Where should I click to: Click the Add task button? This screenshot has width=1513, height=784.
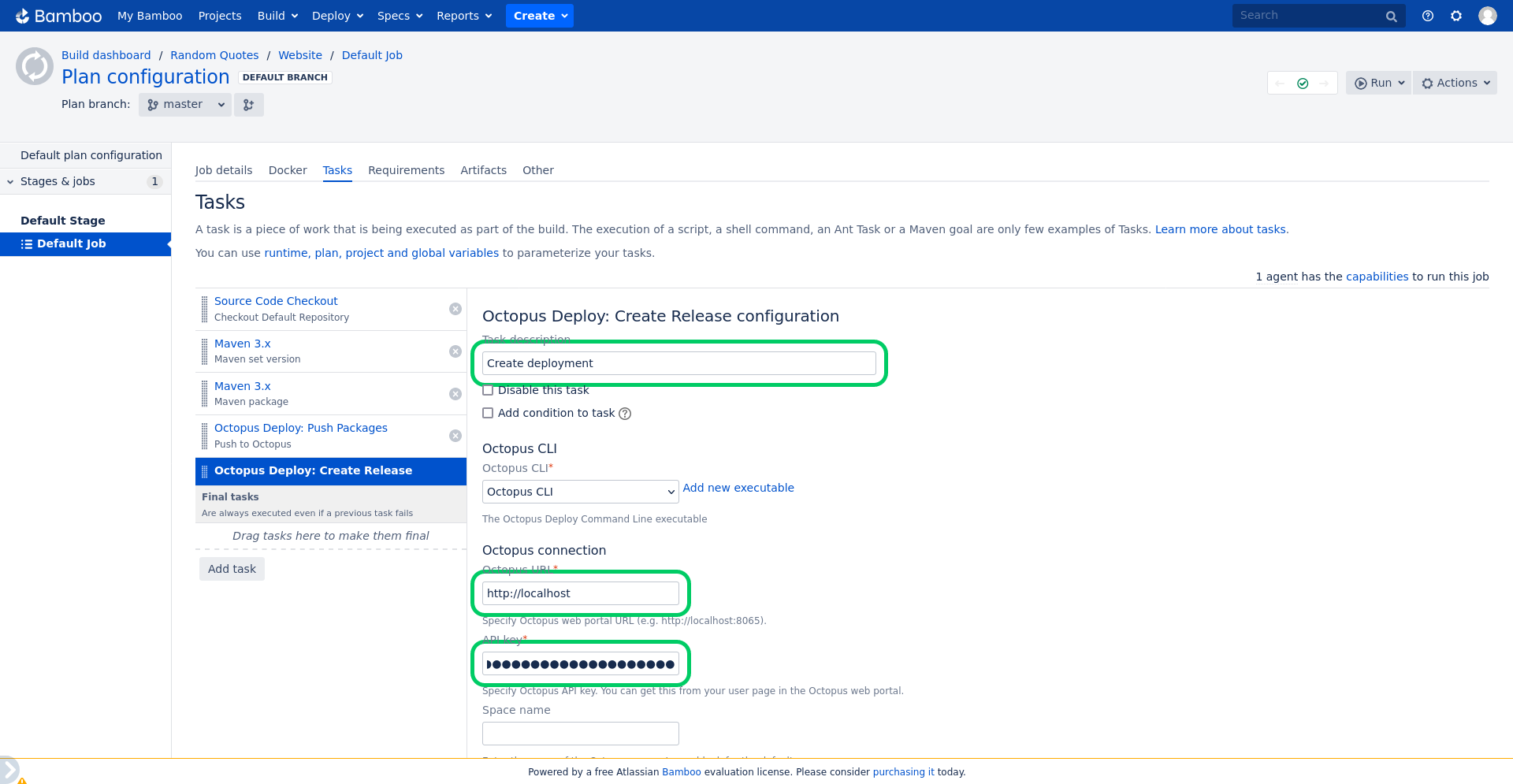pos(232,569)
